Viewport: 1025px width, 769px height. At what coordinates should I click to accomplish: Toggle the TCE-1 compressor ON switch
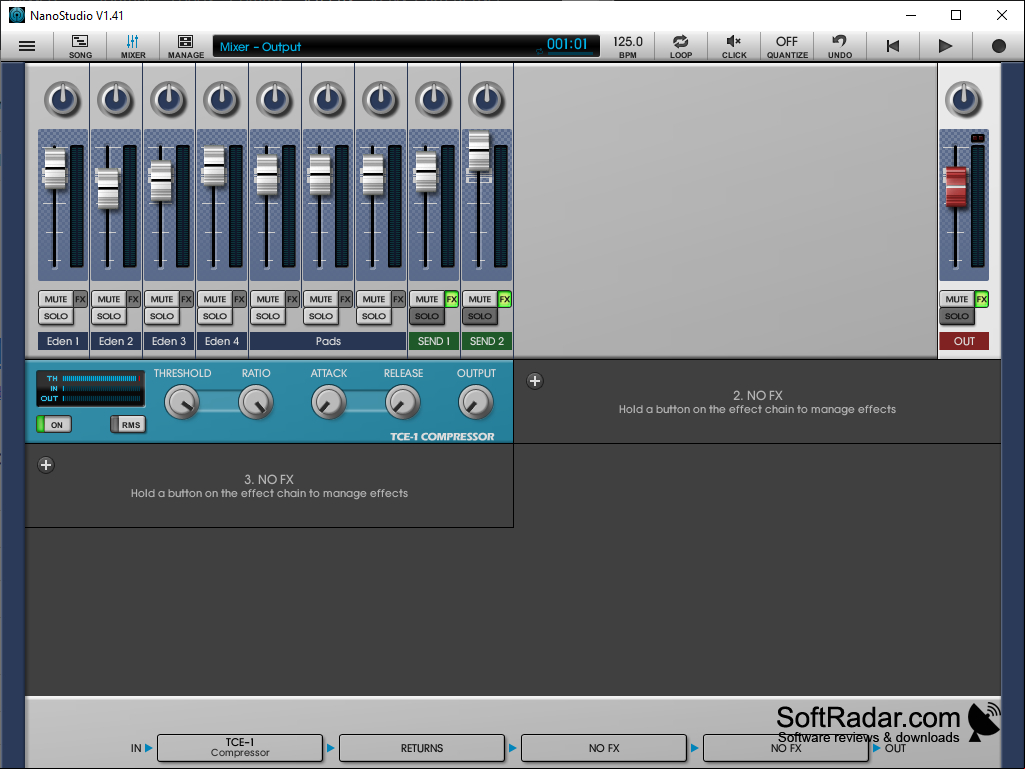click(54, 424)
